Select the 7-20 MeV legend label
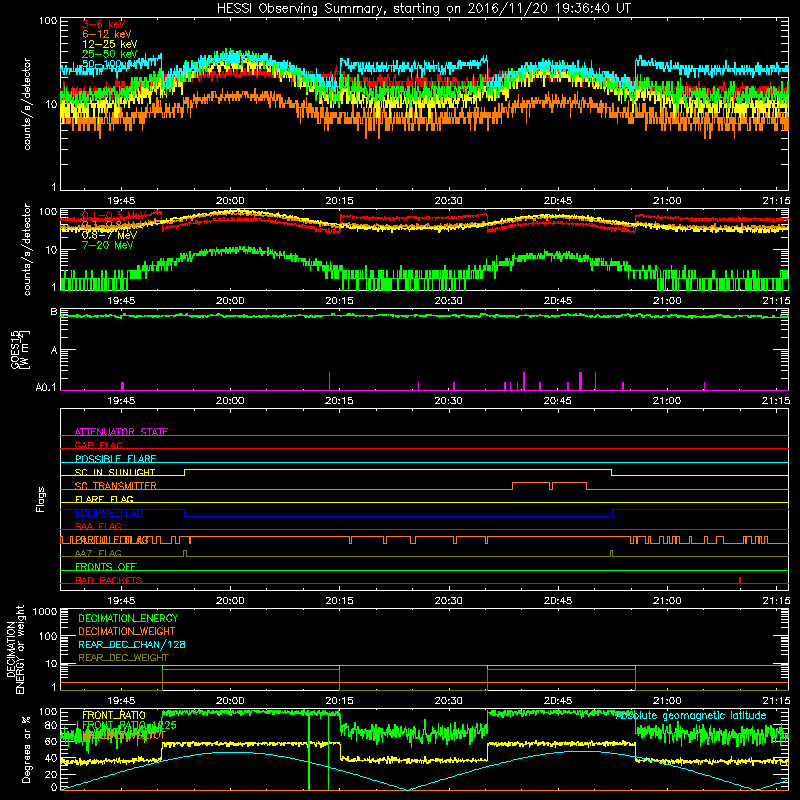This screenshot has width=800, height=800. tap(108, 245)
